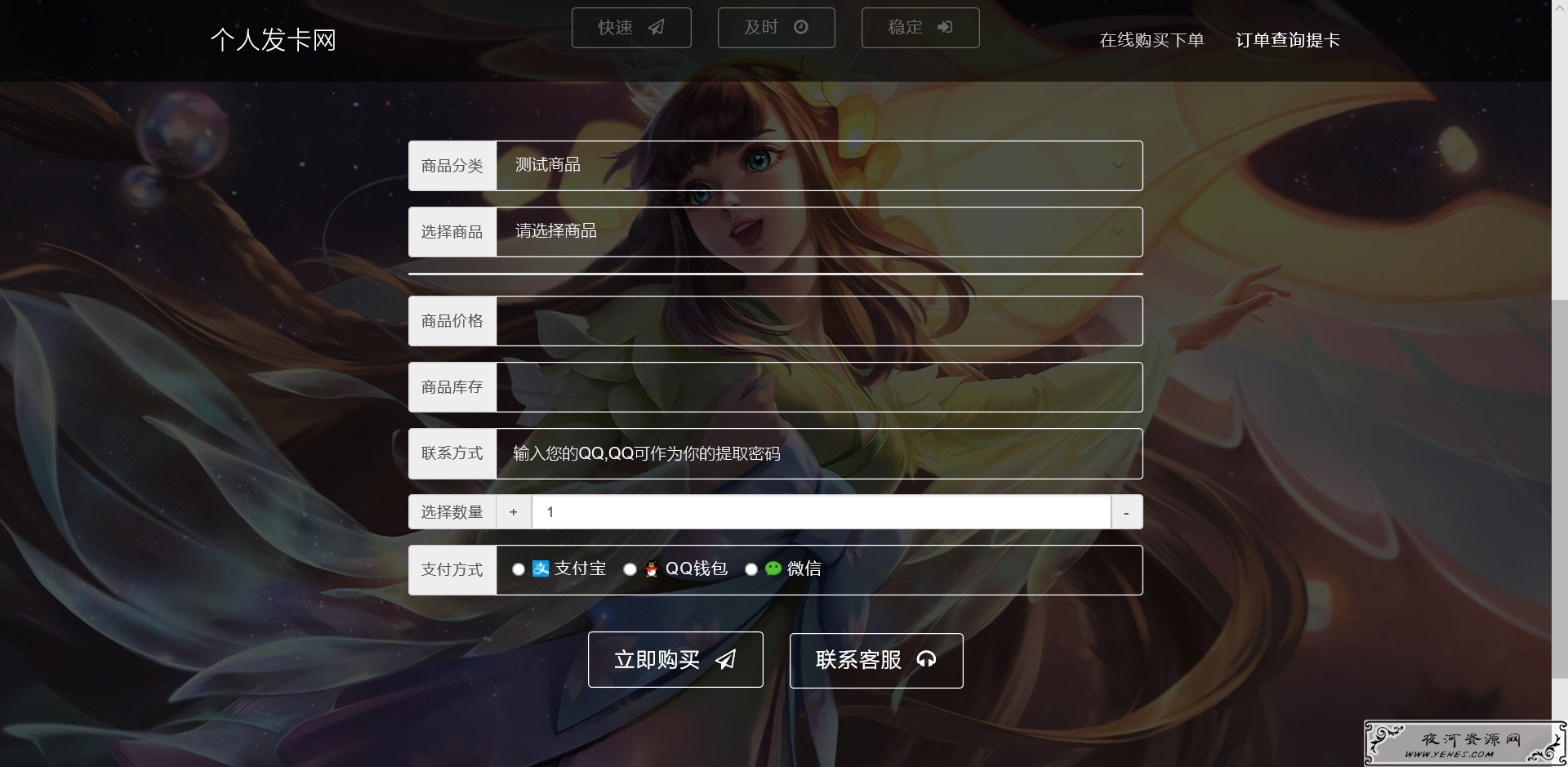Focus the QQ contact input field

pyautogui.click(x=819, y=453)
